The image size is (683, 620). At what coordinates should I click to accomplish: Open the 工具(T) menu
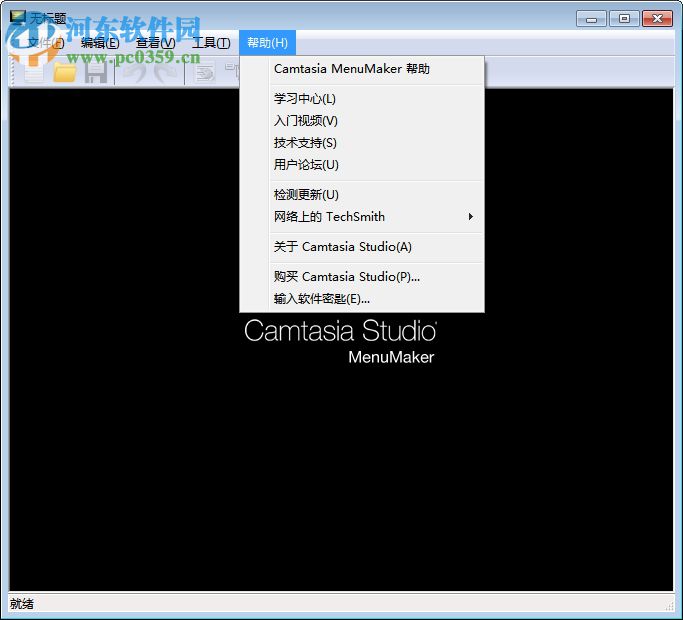[211, 43]
